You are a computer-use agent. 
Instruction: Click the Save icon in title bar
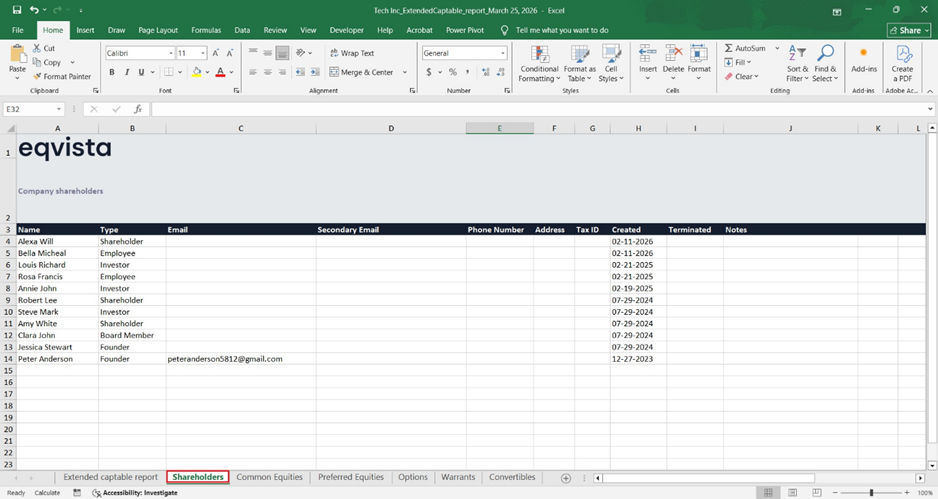click(16, 10)
